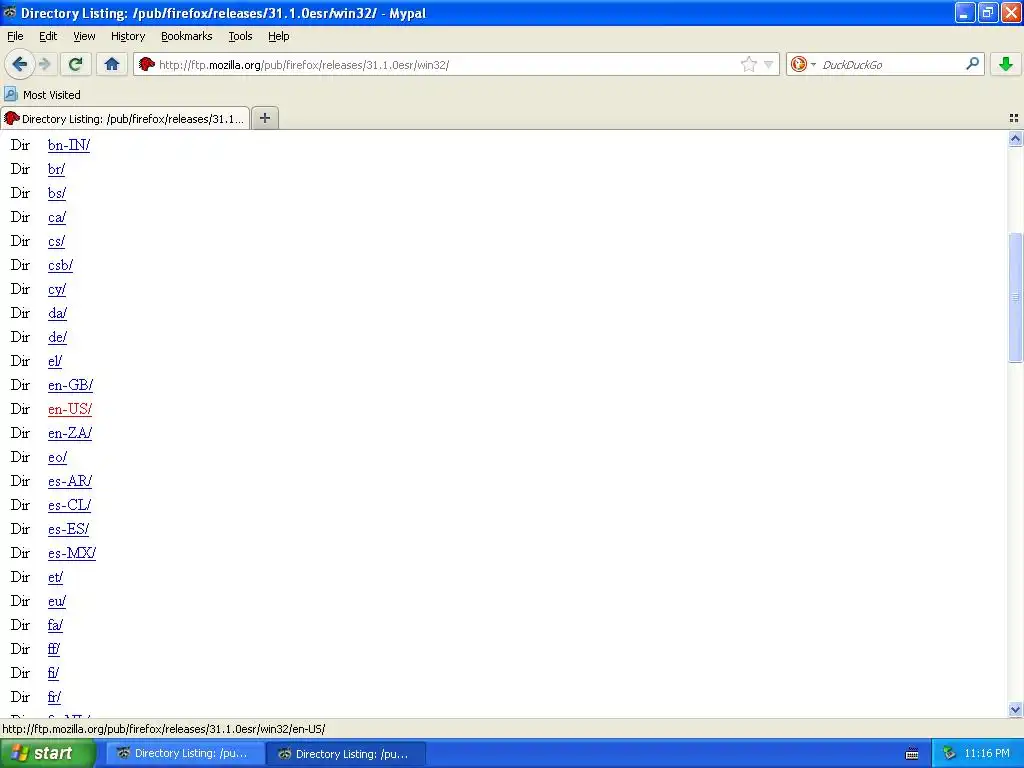Select the Directory Listing browser tab

125,118
